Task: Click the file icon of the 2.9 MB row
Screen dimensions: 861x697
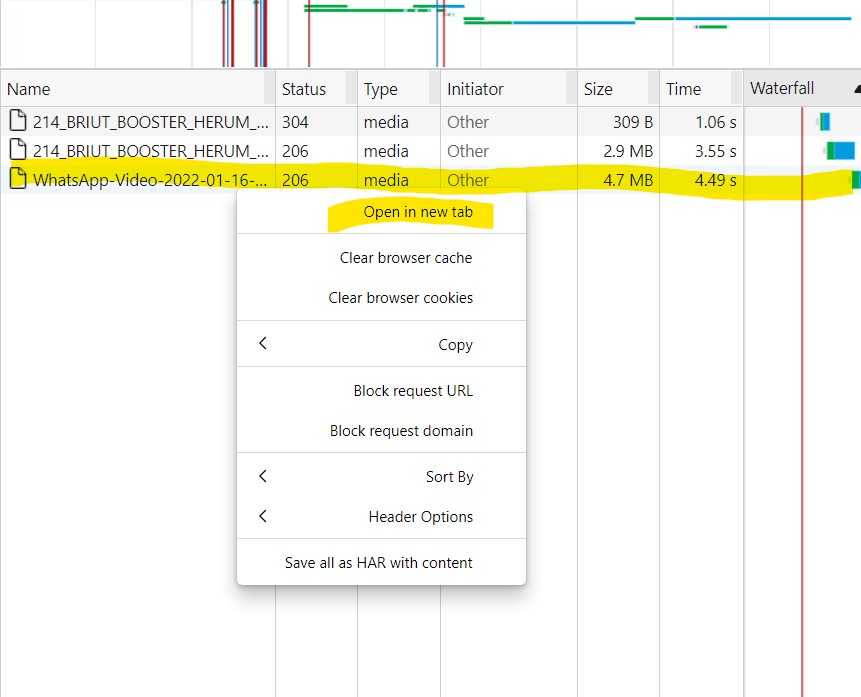Action: click(x=18, y=149)
